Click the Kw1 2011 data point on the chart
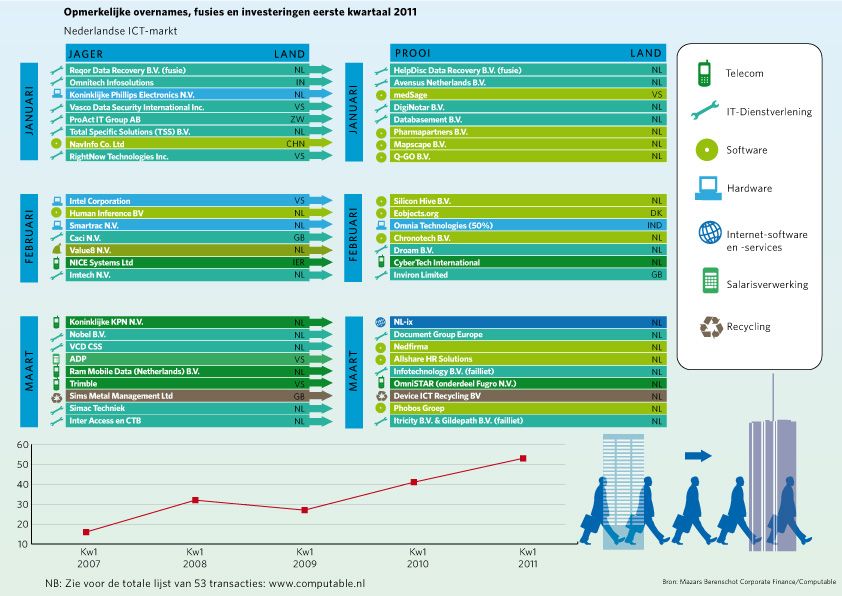 (523, 459)
